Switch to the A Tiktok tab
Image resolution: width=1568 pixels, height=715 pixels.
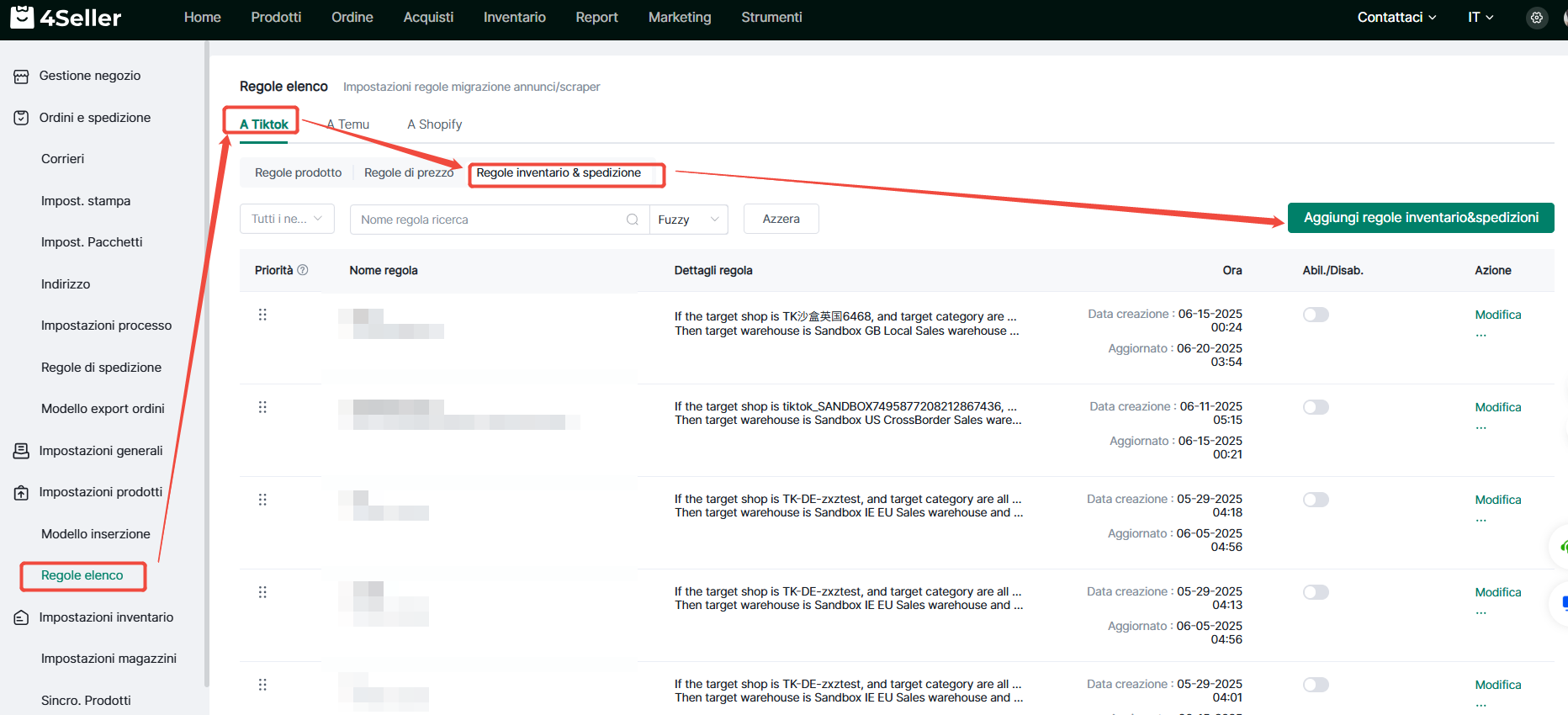pos(264,124)
